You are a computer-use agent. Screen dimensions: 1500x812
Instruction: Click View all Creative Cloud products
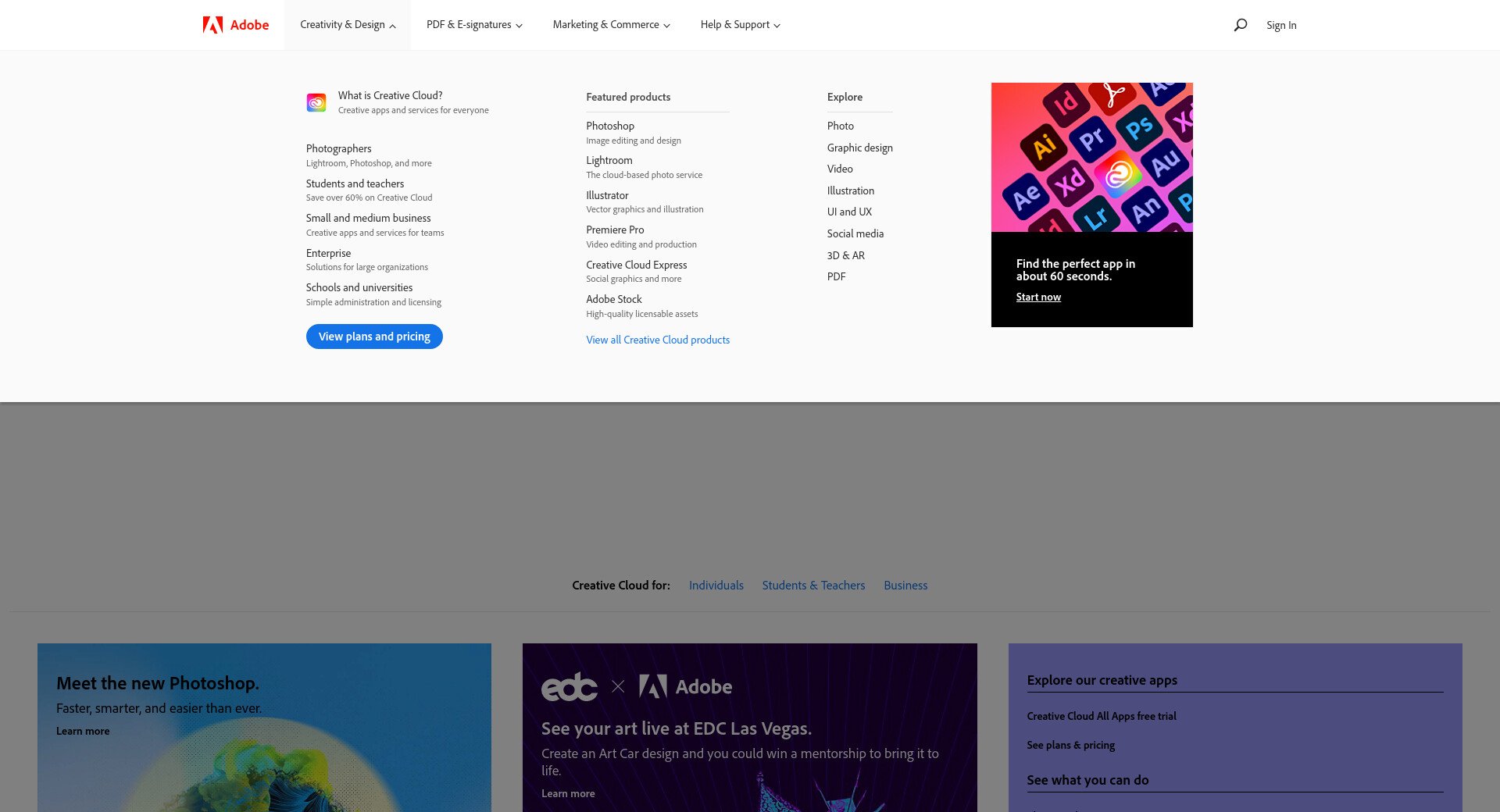(658, 340)
